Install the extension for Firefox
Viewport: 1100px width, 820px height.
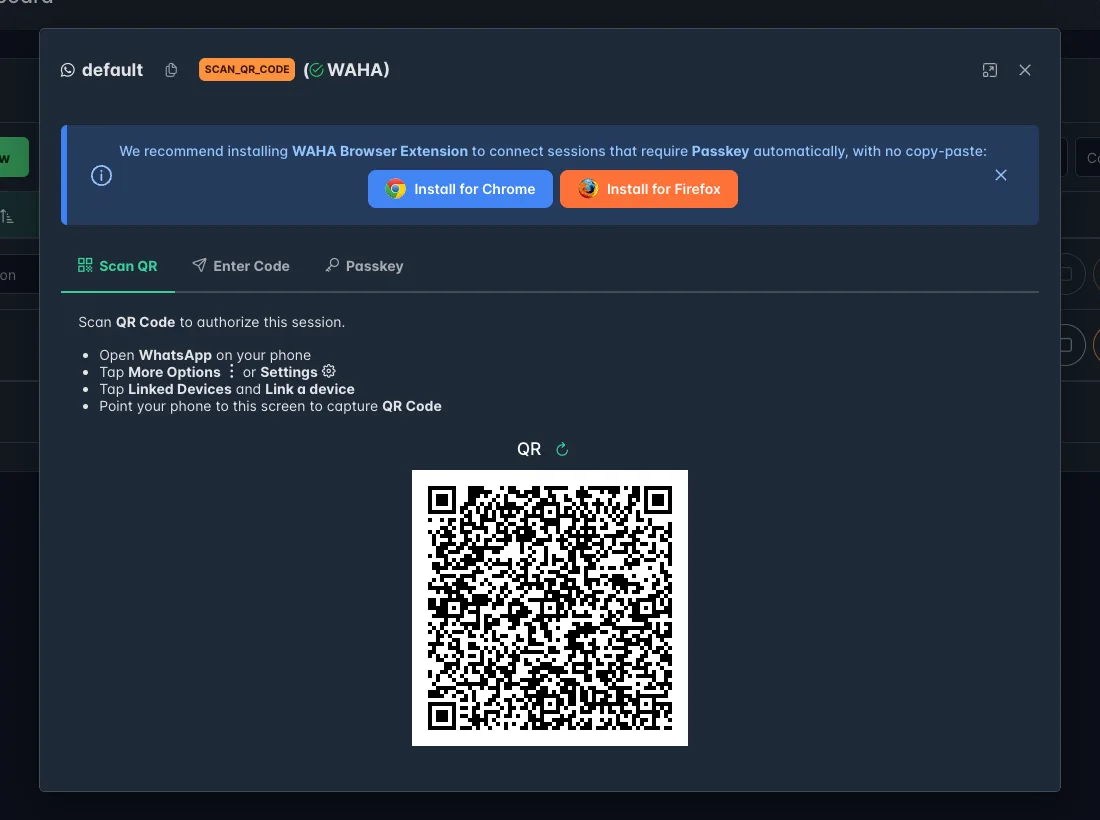tap(649, 189)
